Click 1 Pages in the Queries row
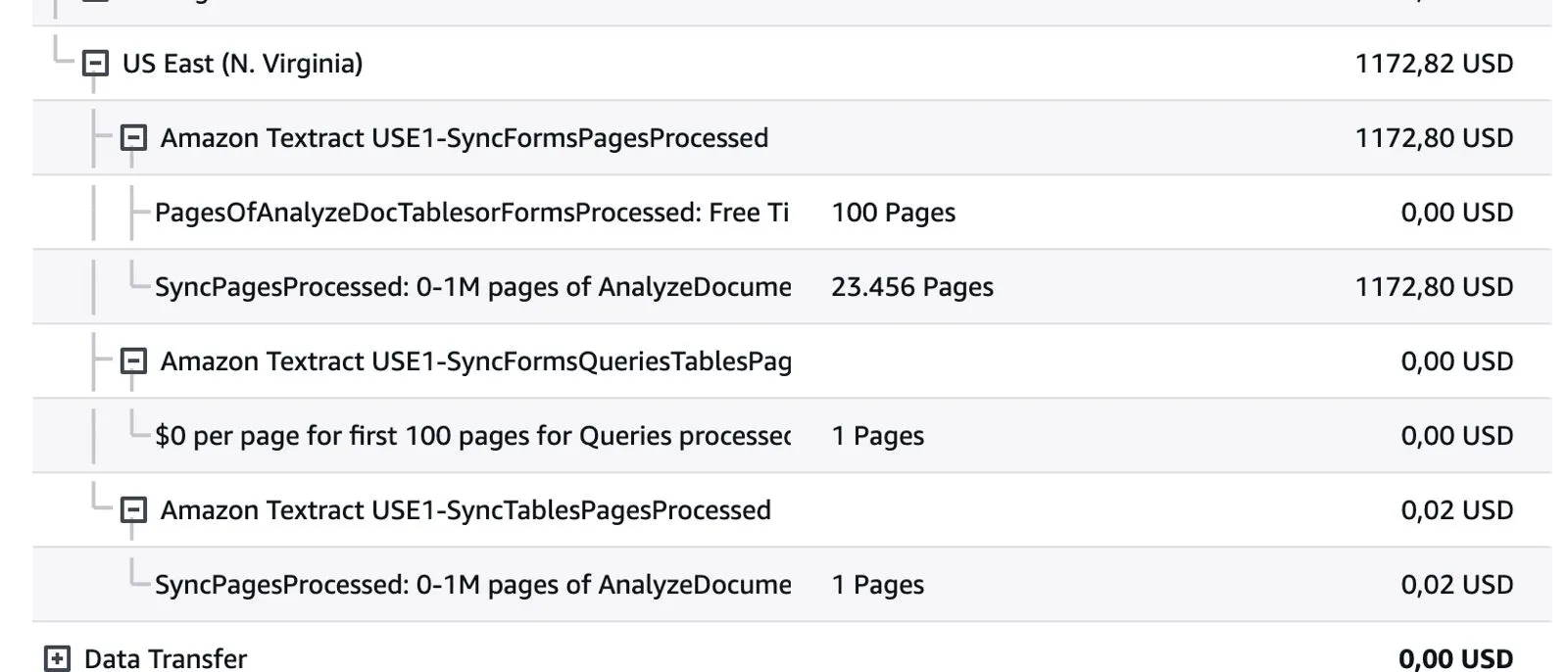Viewport: 1568px width, 672px height. click(878, 436)
